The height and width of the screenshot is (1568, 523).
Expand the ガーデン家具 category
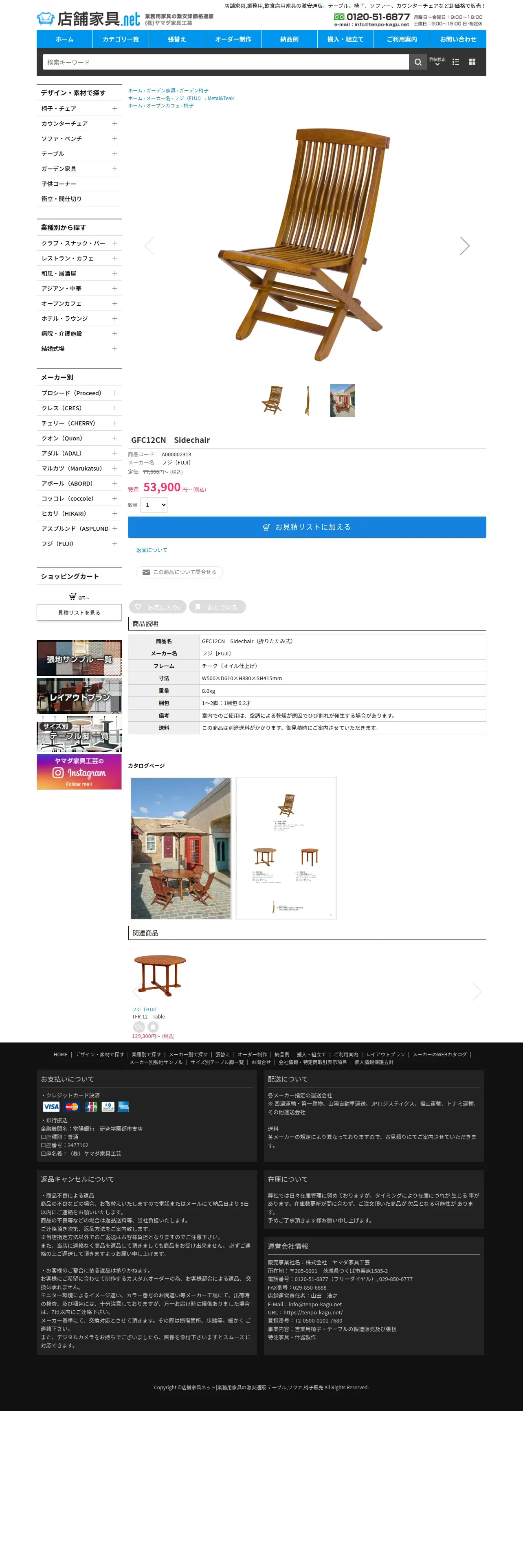[x=114, y=169]
